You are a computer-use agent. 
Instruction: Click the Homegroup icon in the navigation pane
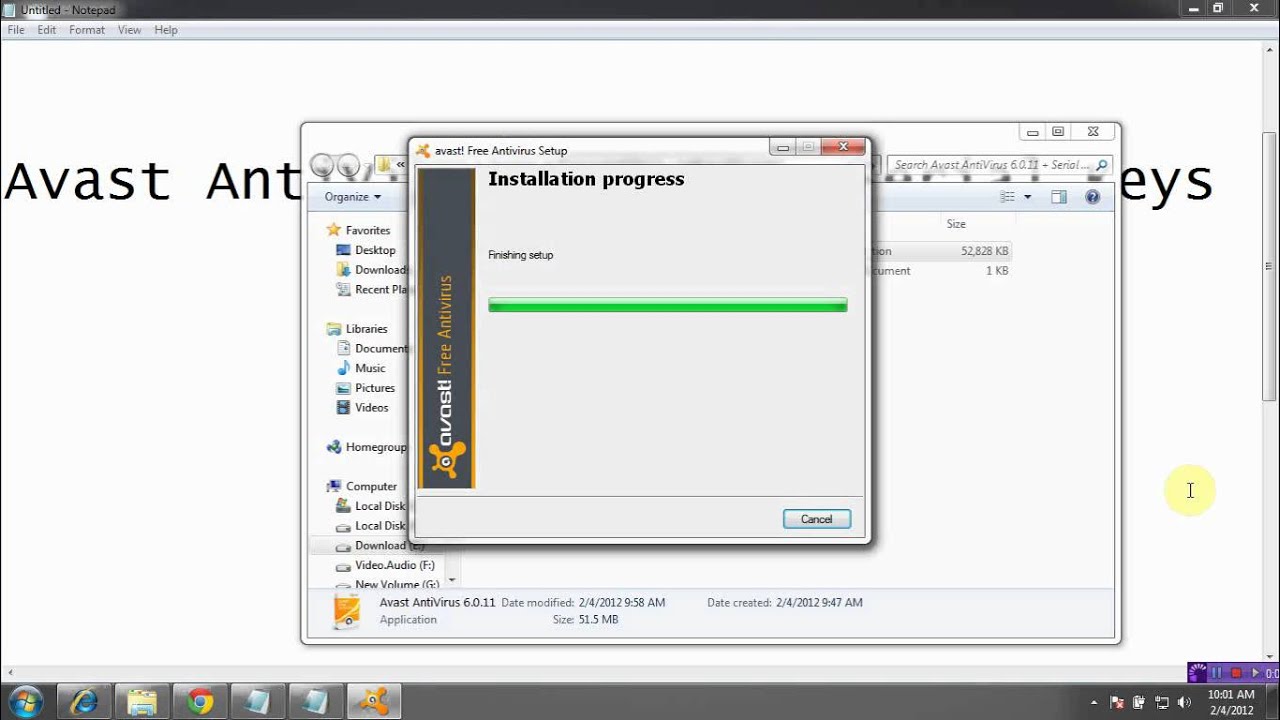point(334,447)
